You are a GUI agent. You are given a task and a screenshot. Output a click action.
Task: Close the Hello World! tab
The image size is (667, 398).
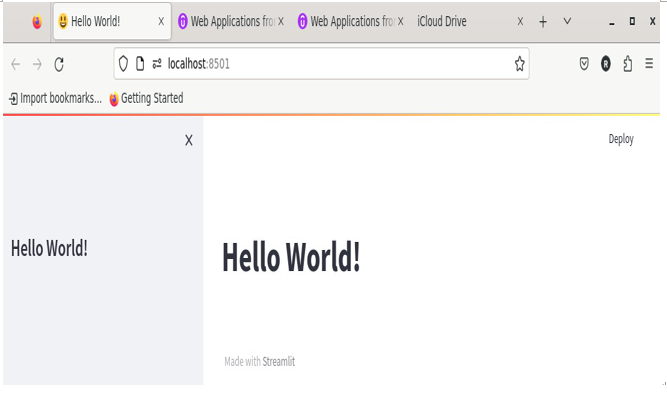161,21
